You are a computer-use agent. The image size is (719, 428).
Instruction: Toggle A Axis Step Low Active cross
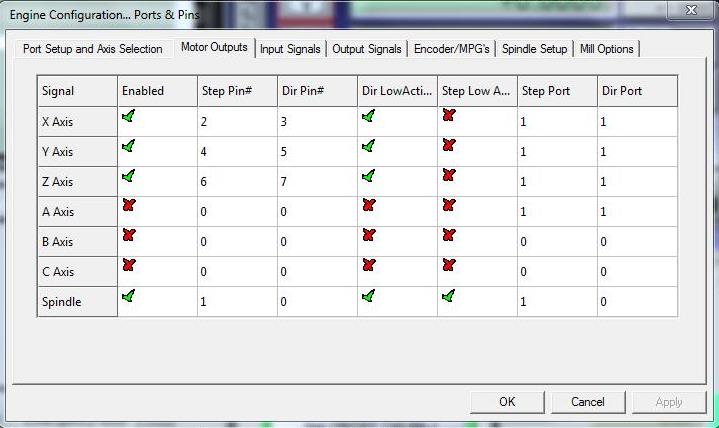click(x=448, y=206)
